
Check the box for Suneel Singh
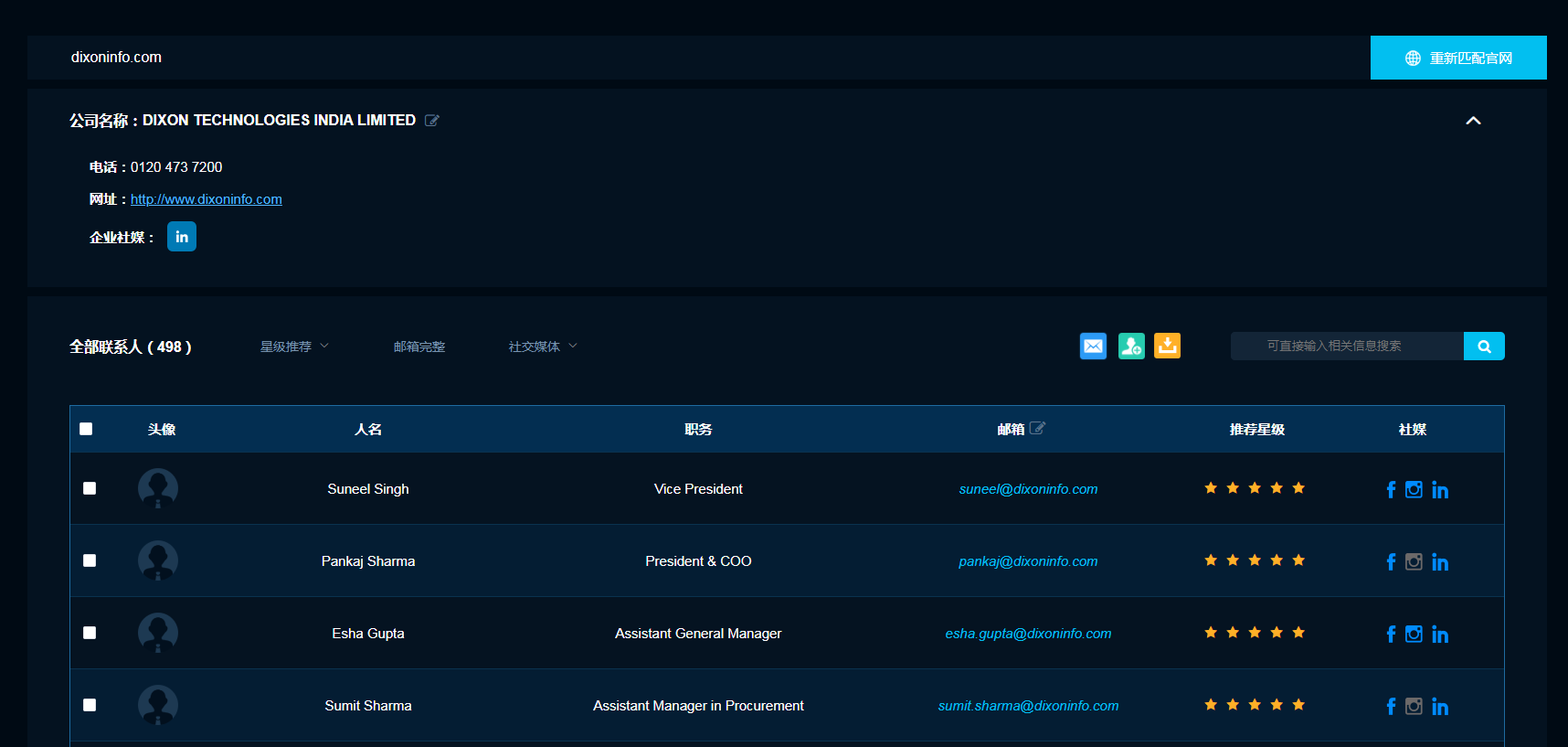[90, 488]
